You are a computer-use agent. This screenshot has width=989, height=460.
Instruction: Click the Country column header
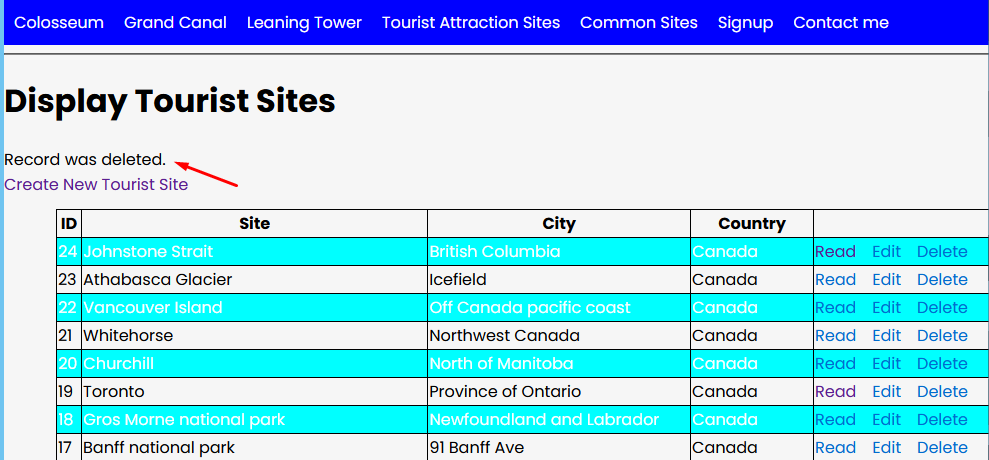pos(751,224)
